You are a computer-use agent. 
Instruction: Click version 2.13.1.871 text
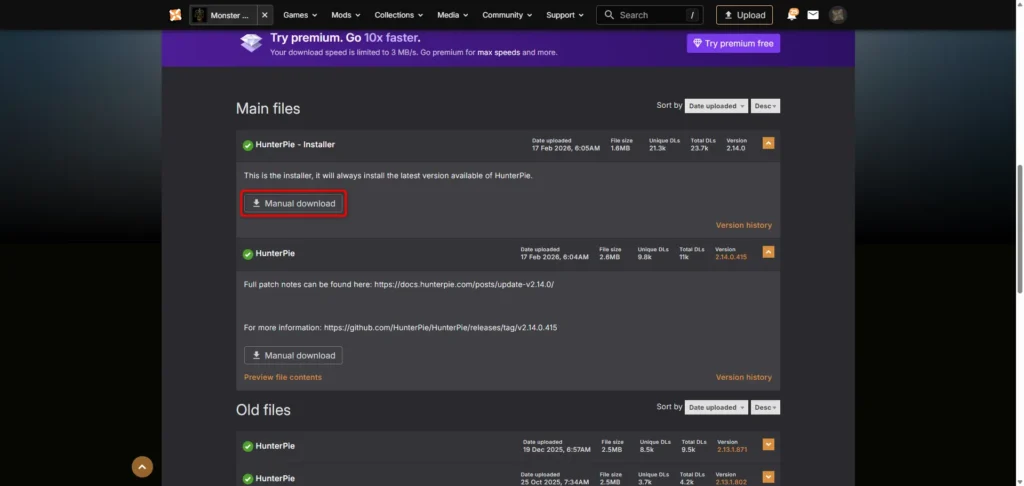point(732,449)
